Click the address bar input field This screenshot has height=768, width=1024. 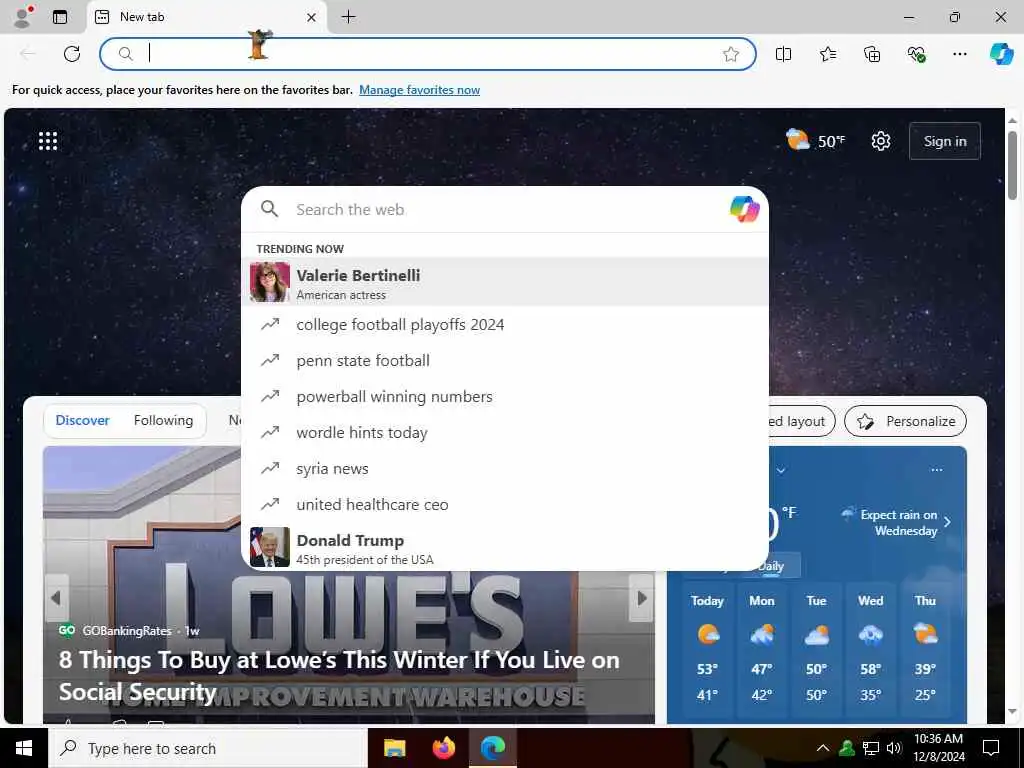[428, 54]
